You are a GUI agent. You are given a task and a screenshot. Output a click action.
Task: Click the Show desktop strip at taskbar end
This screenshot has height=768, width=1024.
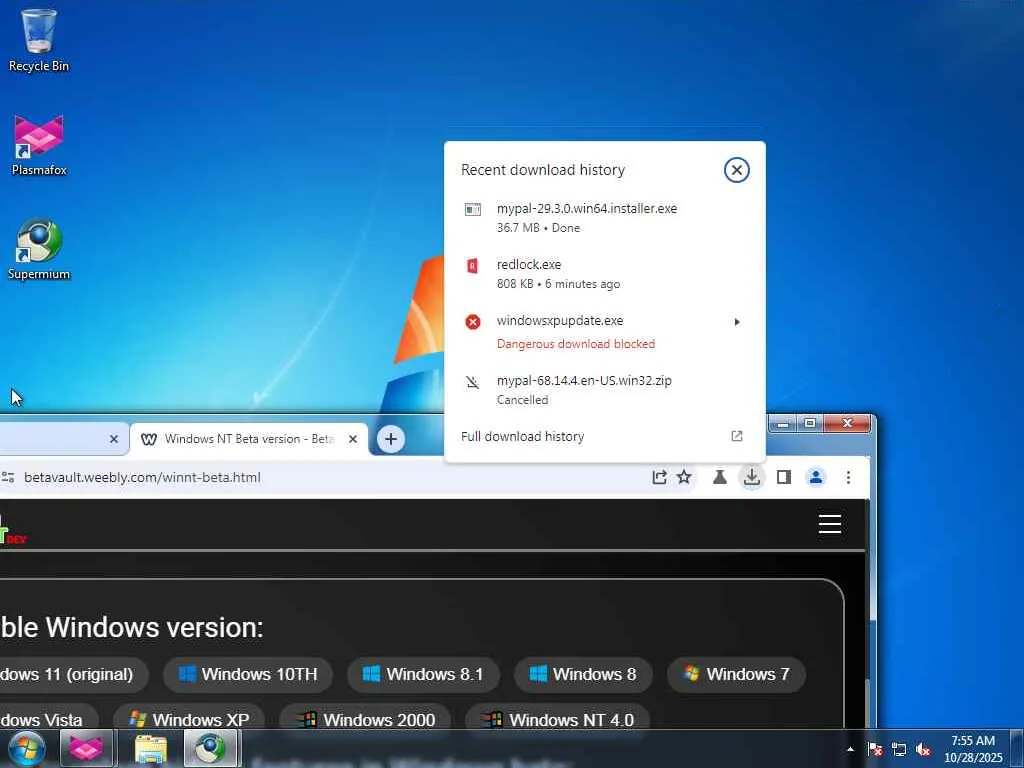pos(1017,749)
